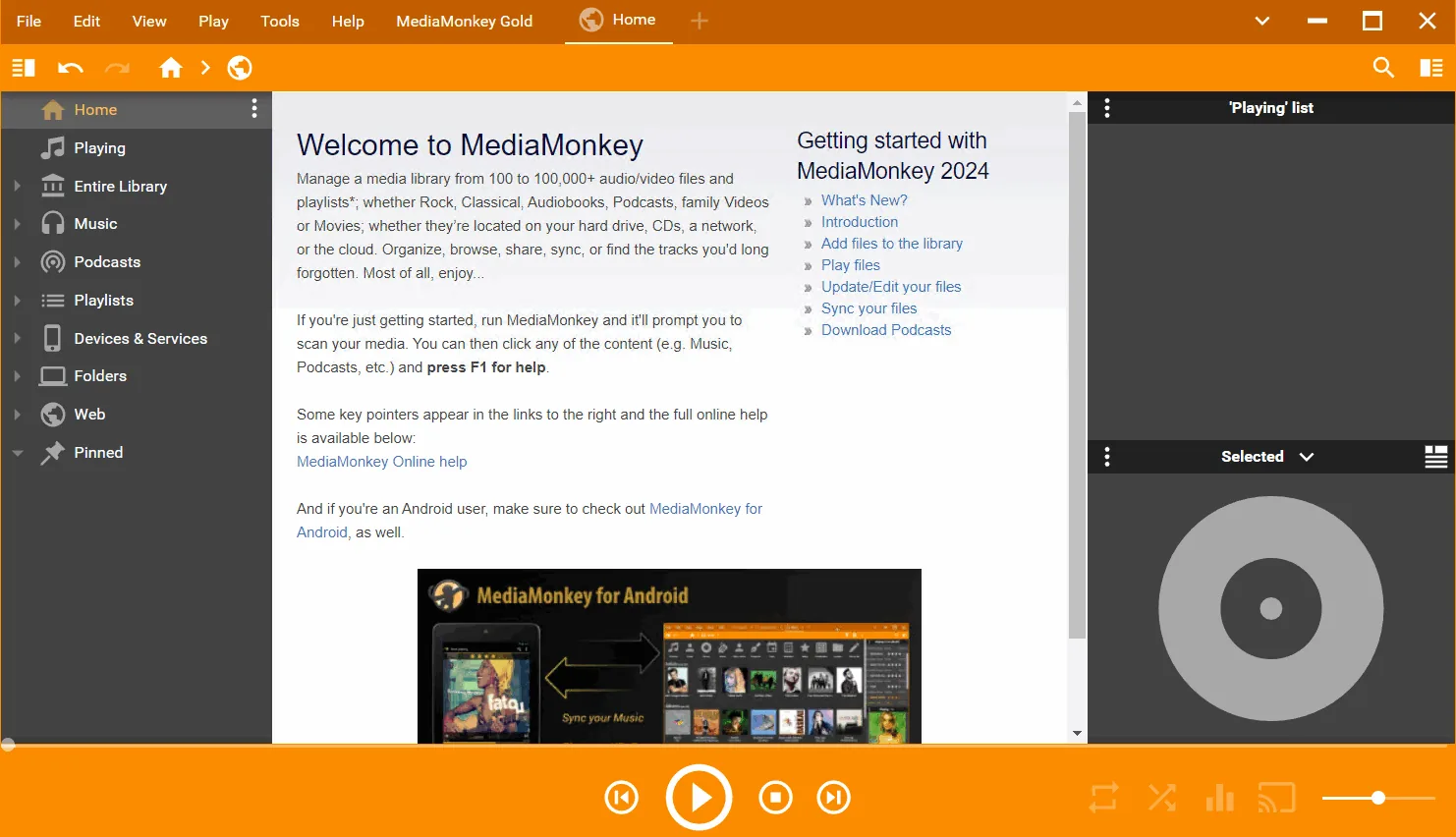The height and width of the screenshot is (837, 1456).
Task: Click the MediaMonkey for Android banner image
Action: click(669, 656)
